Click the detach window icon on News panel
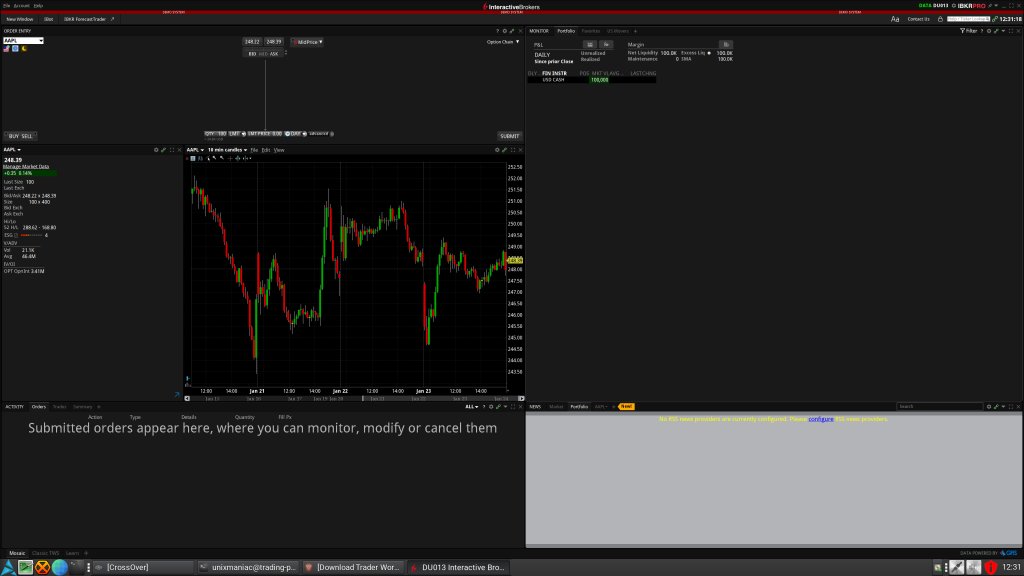Screen dimensions: 1024x576 (1011, 406)
